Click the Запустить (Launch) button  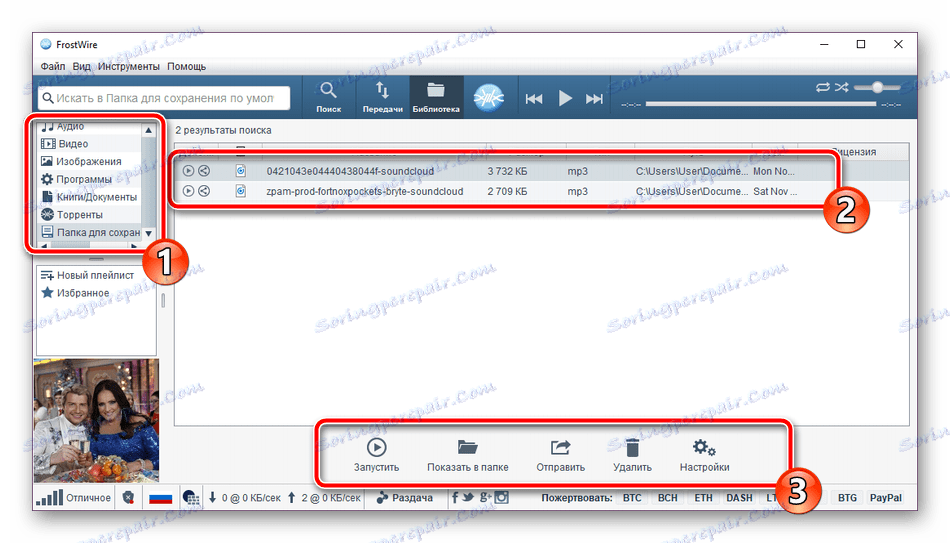point(376,455)
